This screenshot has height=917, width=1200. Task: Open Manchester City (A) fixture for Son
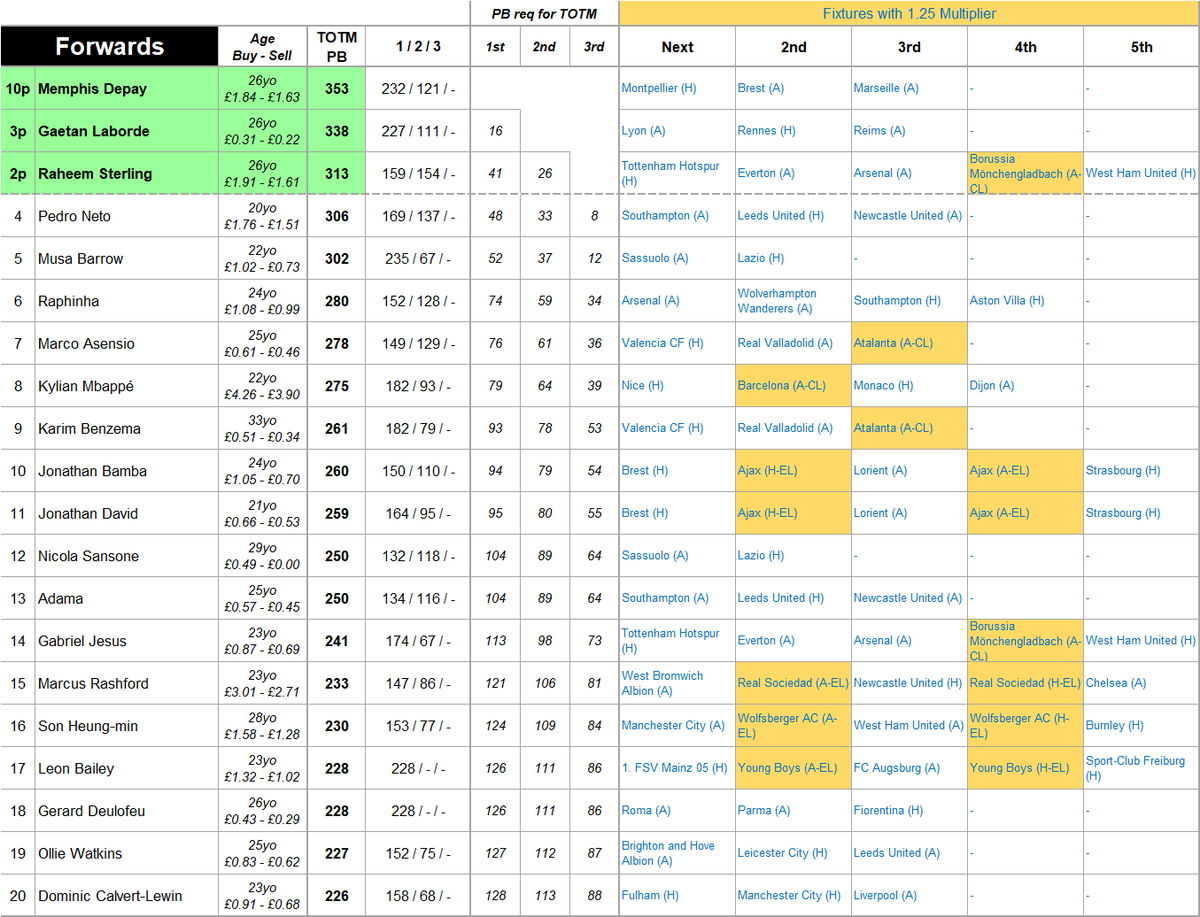(x=673, y=726)
